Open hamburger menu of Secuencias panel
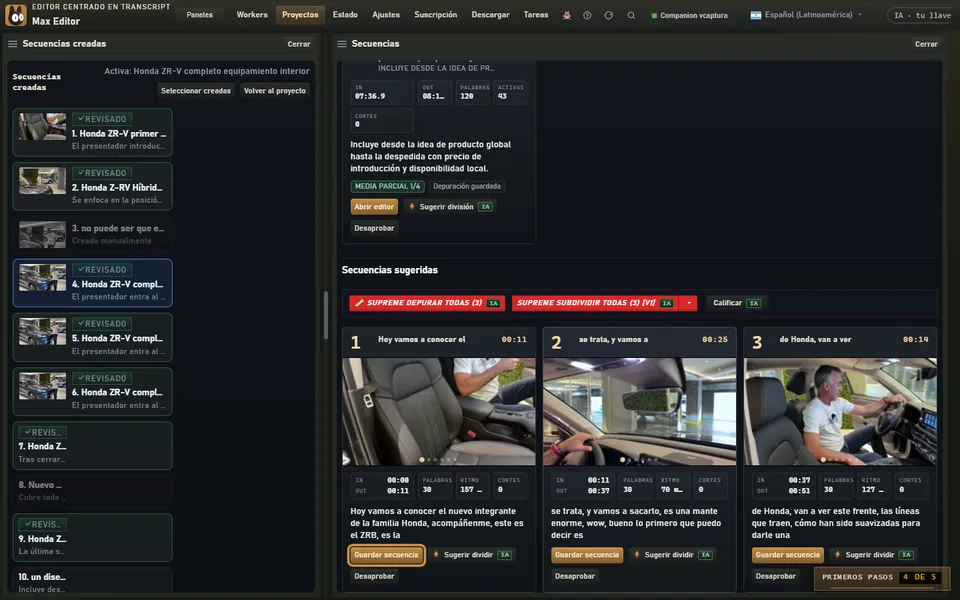The image size is (960, 600). click(x=342, y=44)
